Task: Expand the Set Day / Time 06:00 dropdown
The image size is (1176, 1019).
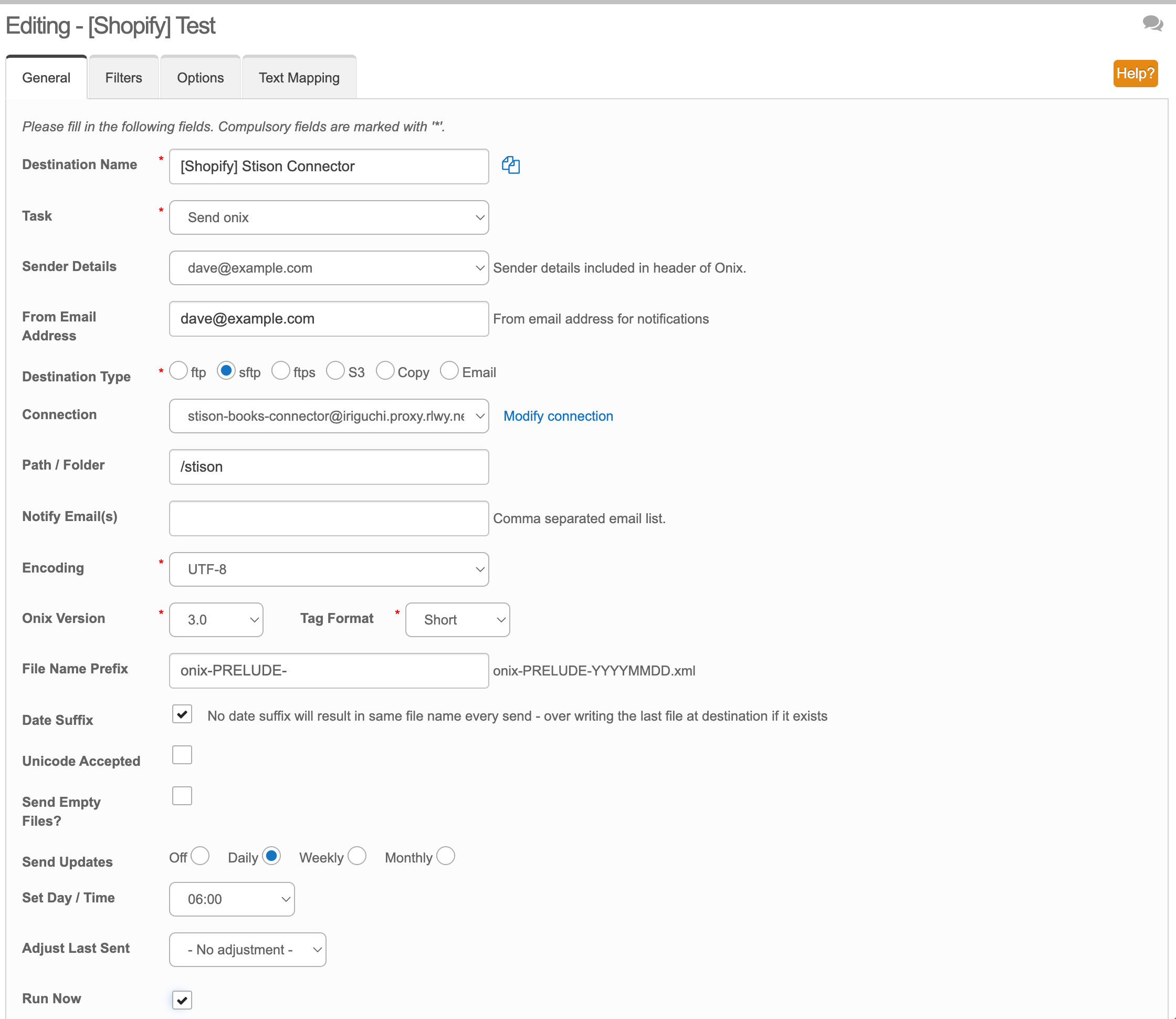Action: [x=232, y=900]
